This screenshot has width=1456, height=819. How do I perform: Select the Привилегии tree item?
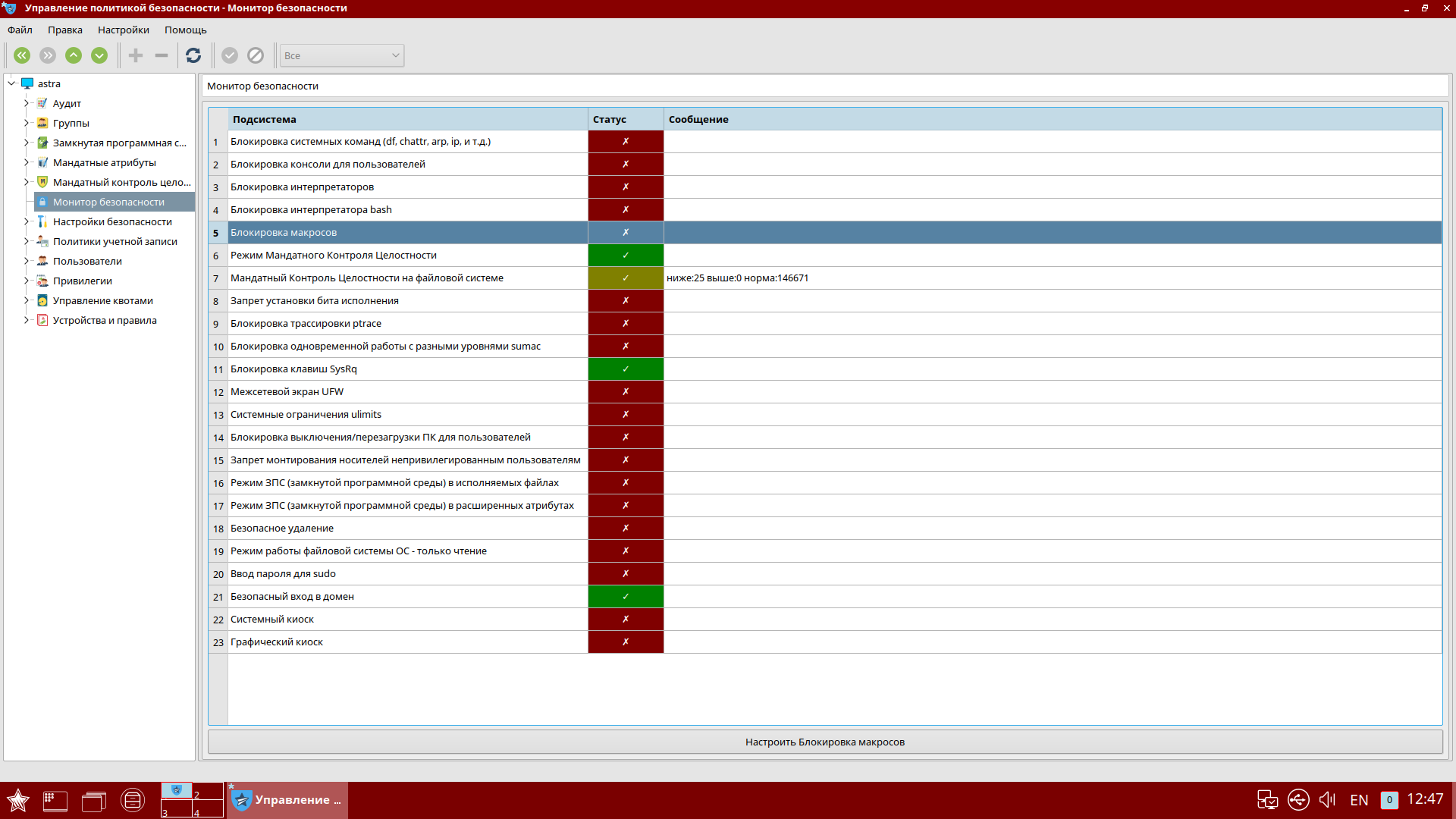coord(82,281)
